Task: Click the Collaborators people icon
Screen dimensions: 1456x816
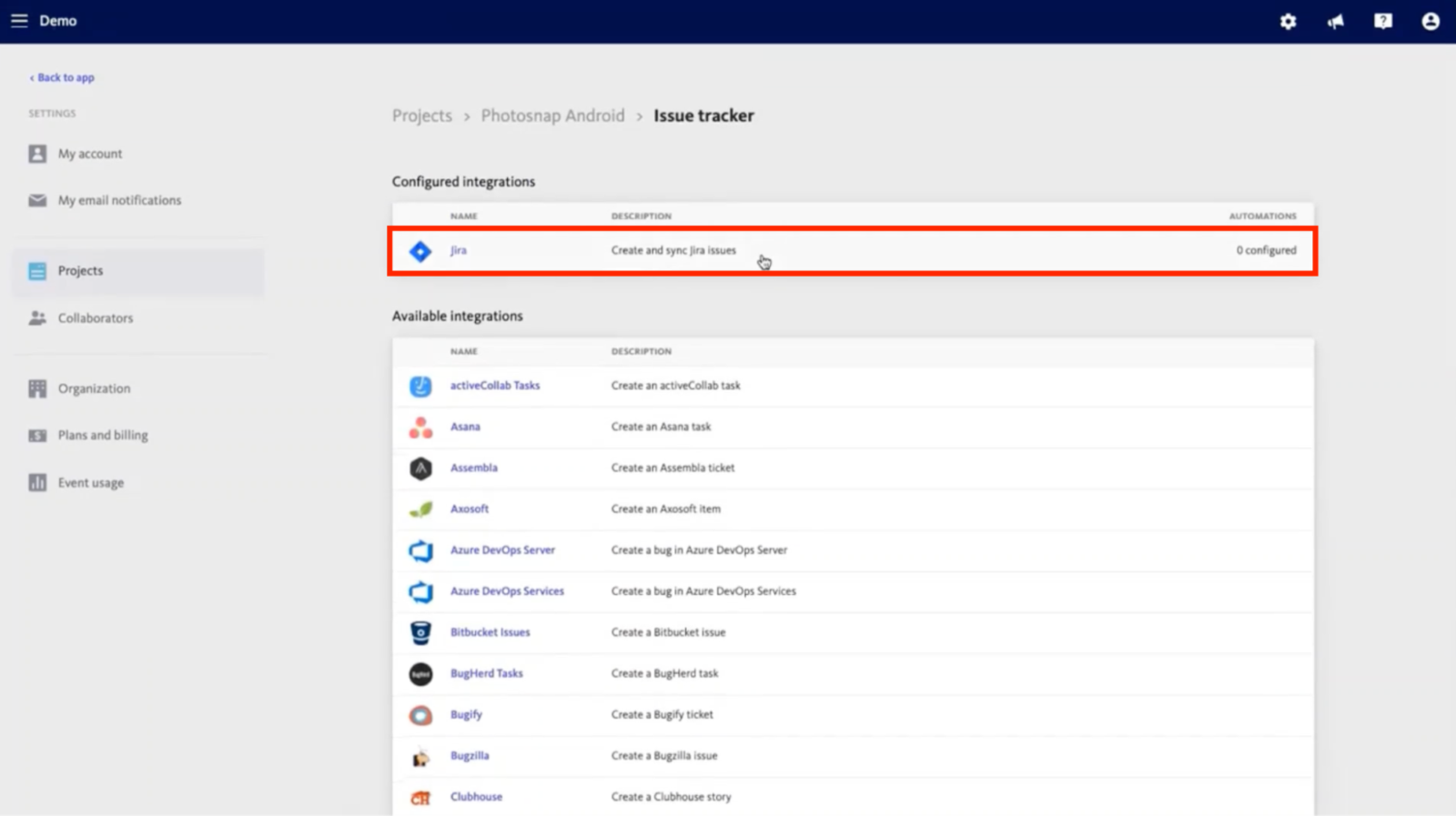Action: (x=37, y=318)
